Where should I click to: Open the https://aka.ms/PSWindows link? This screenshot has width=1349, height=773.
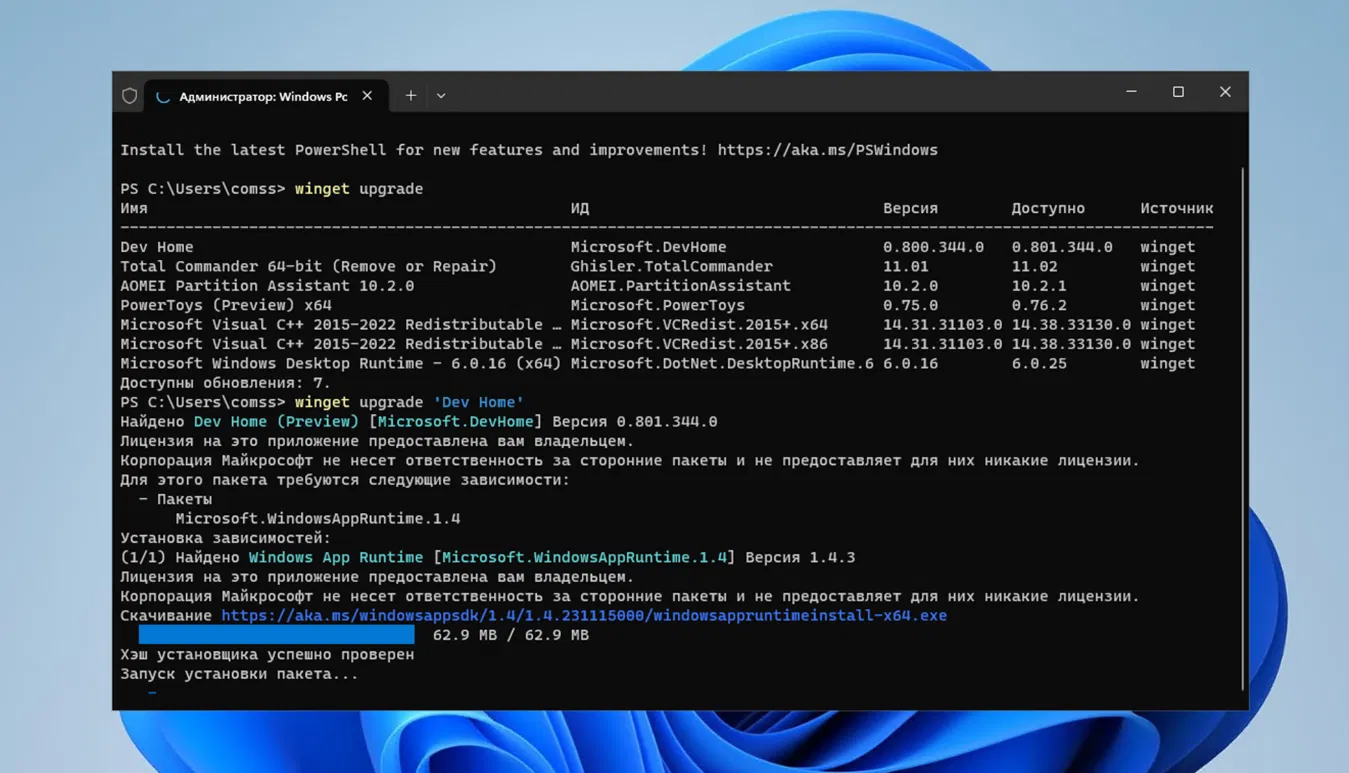(x=828, y=150)
